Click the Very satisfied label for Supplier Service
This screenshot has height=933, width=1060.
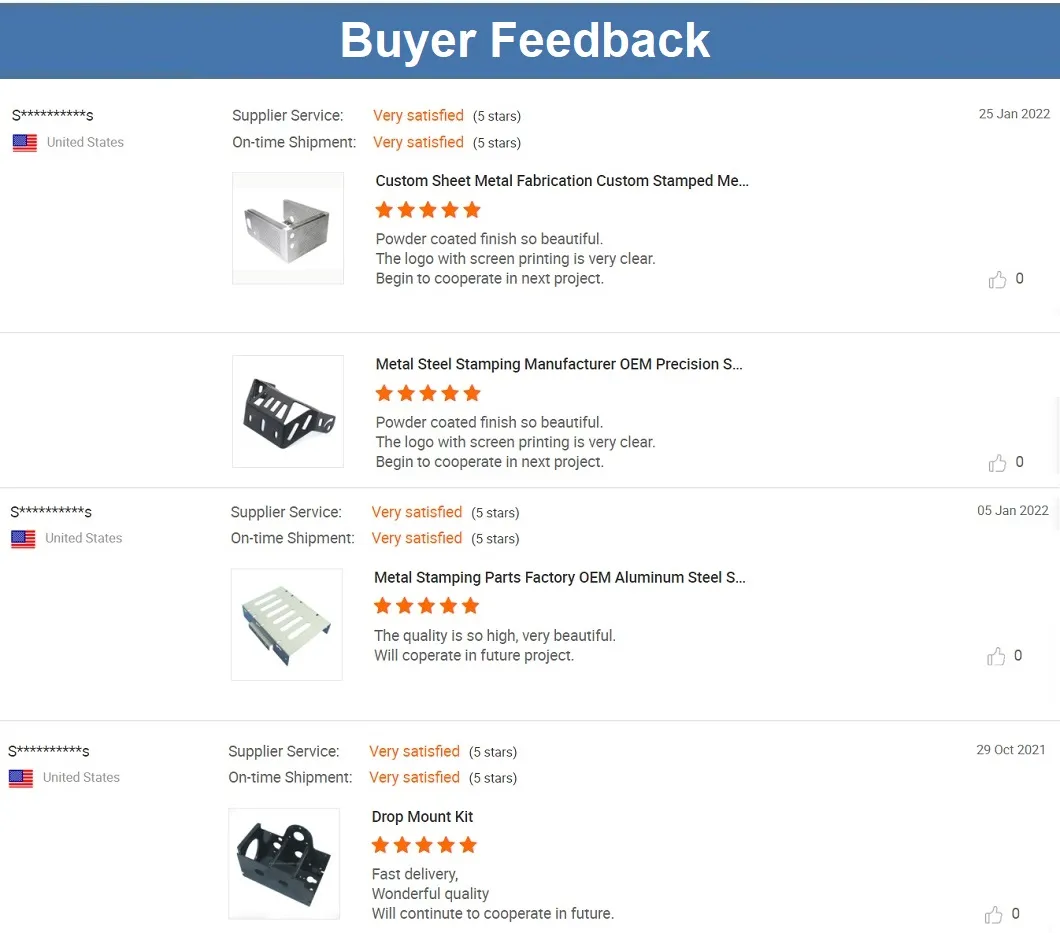click(418, 115)
